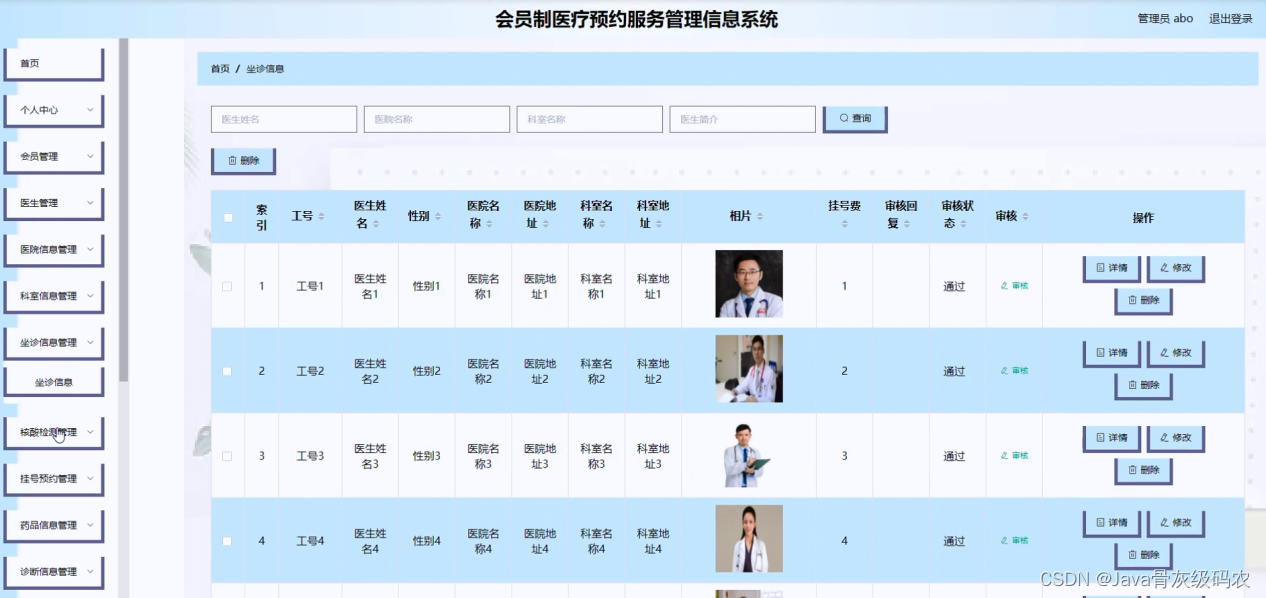Click 修改 for row 工号2

point(1175,354)
